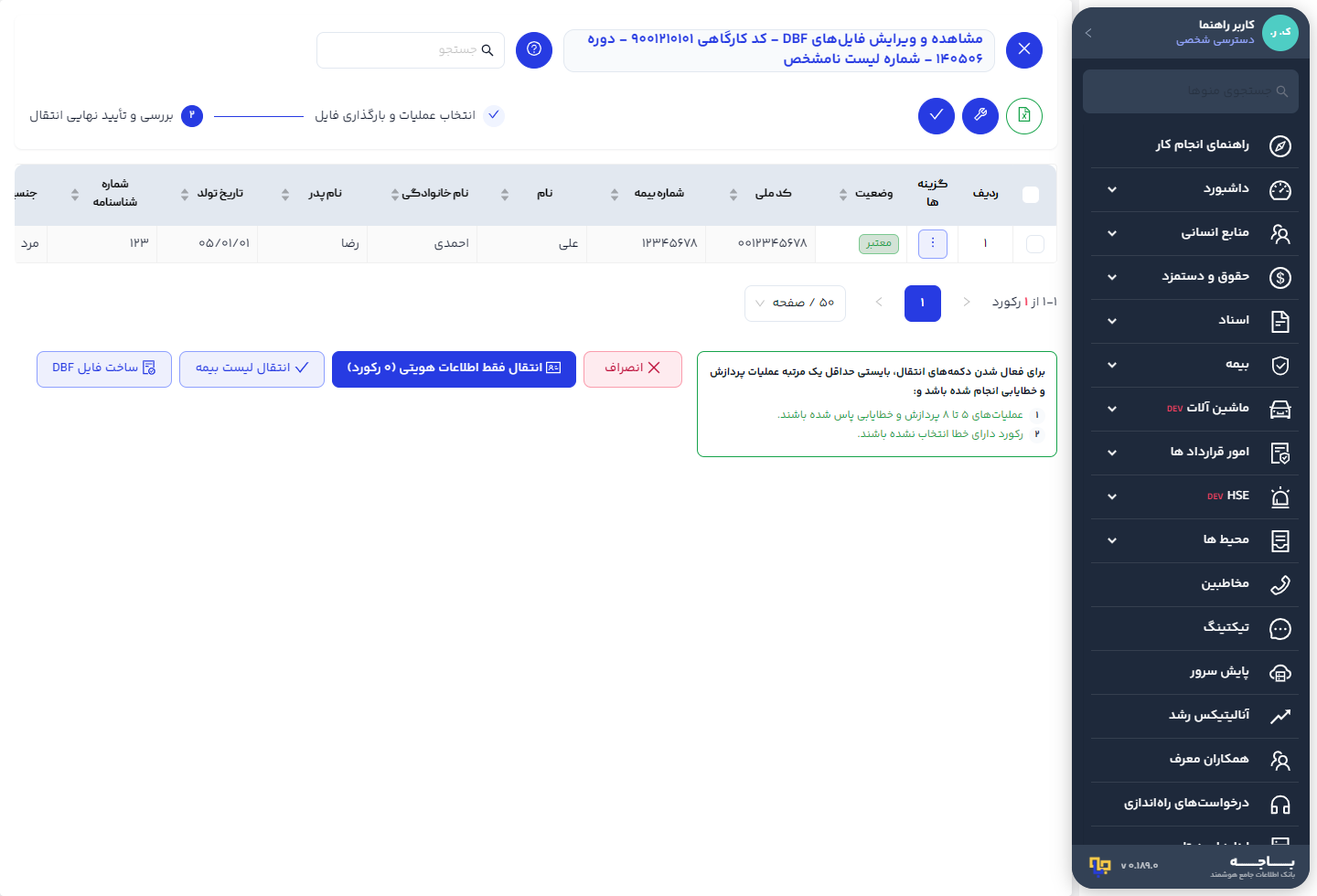Collapse the sidebar with the top arrow
Image resolution: width=1317 pixels, height=896 pixels.
(1088, 33)
